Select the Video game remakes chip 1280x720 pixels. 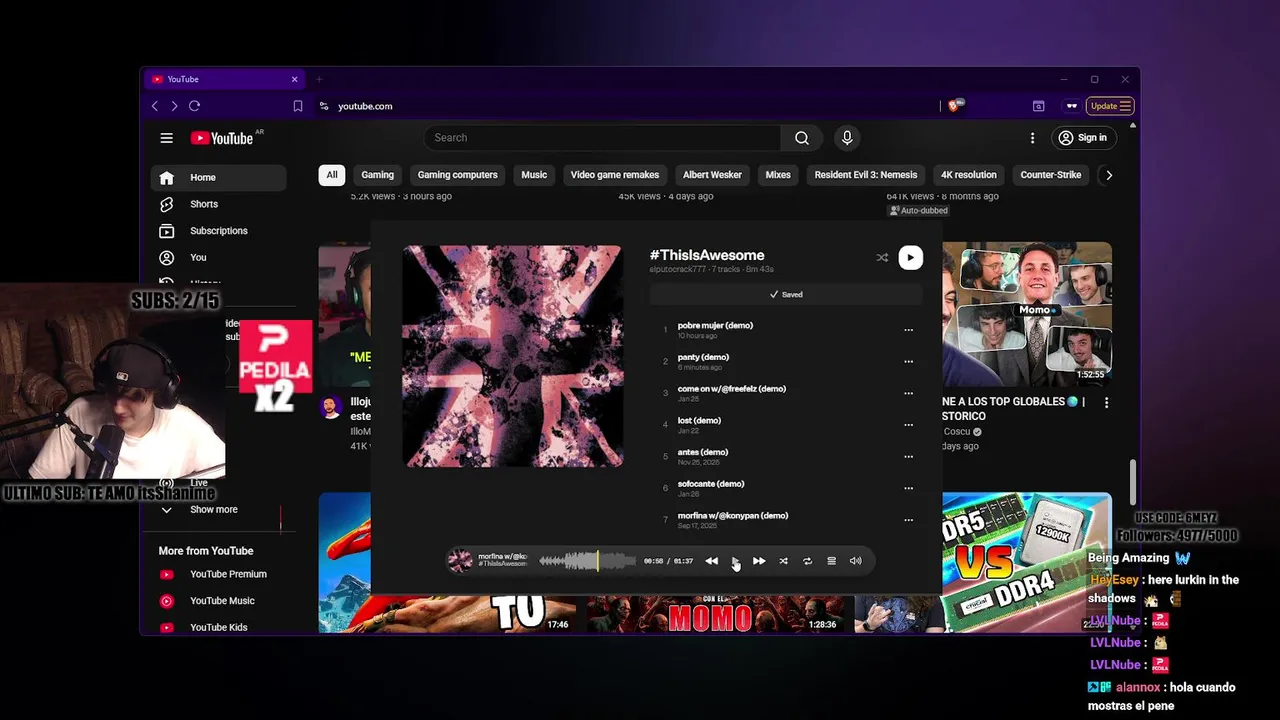click(615, 175)
